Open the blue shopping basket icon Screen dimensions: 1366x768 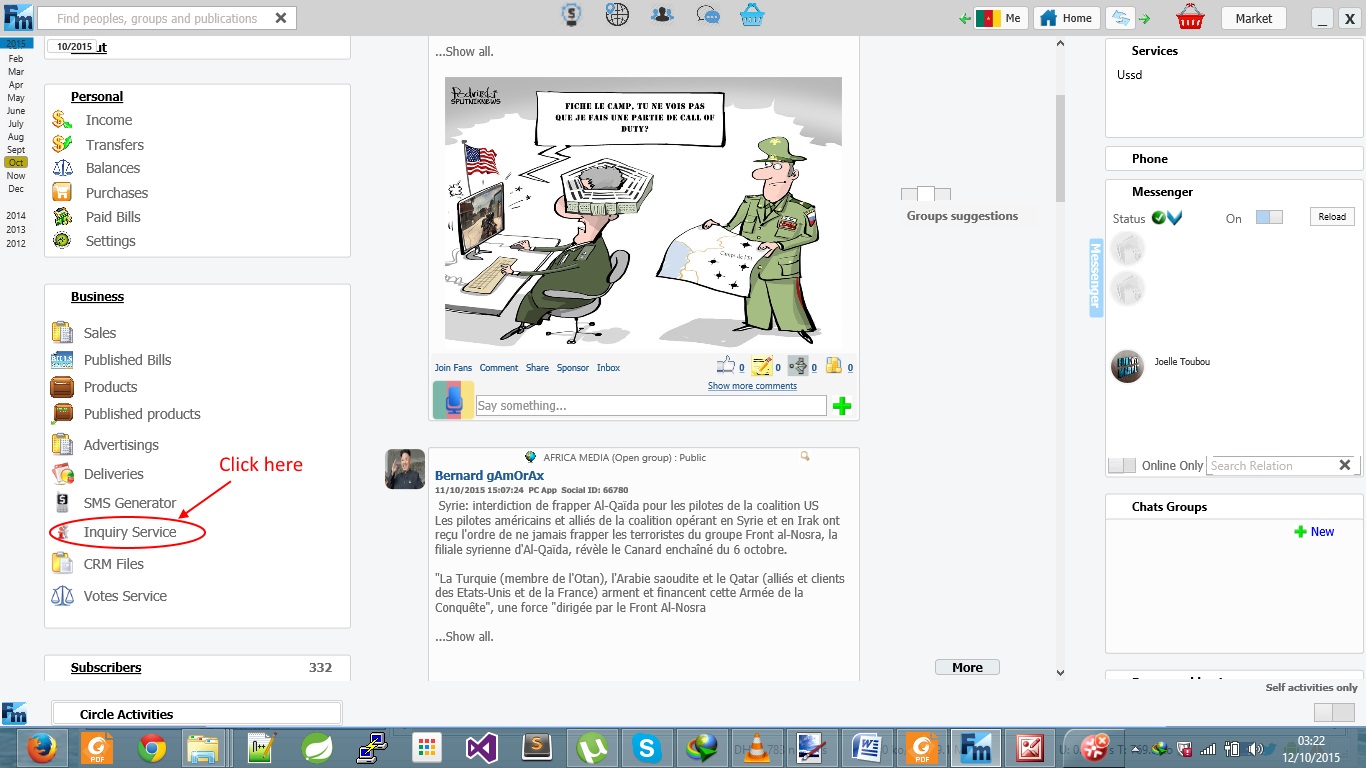pos(752,15)
